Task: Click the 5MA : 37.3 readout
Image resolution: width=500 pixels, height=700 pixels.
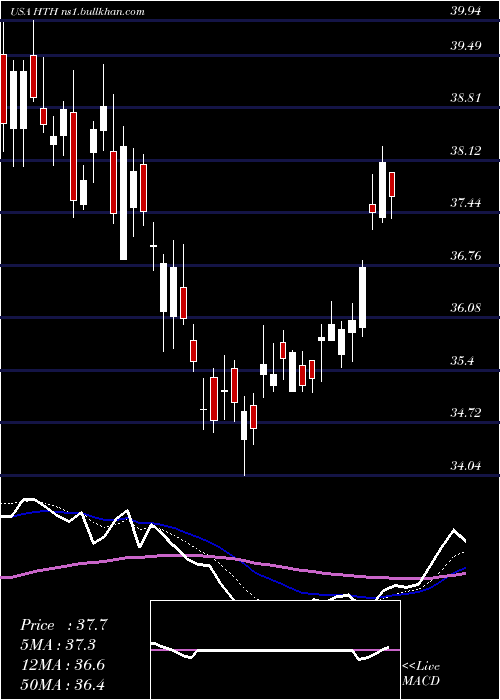Action: (60, 645)
